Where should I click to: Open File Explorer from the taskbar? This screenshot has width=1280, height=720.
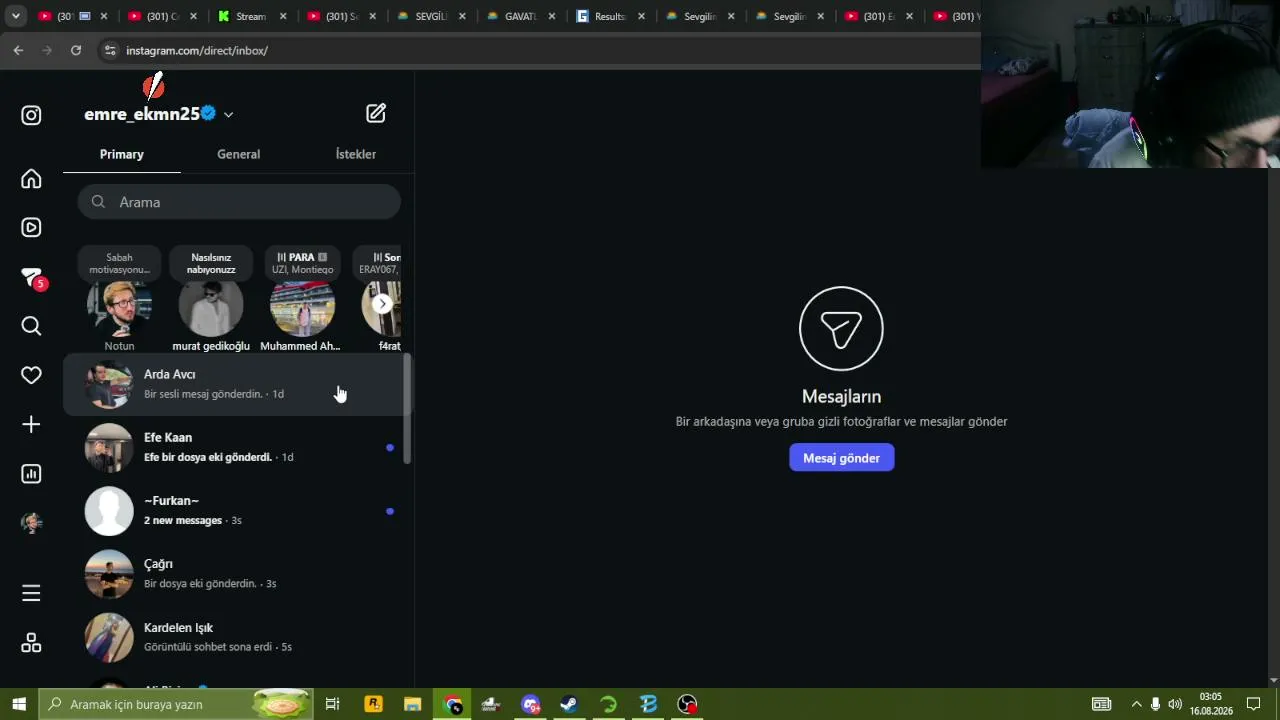(412, 704)
